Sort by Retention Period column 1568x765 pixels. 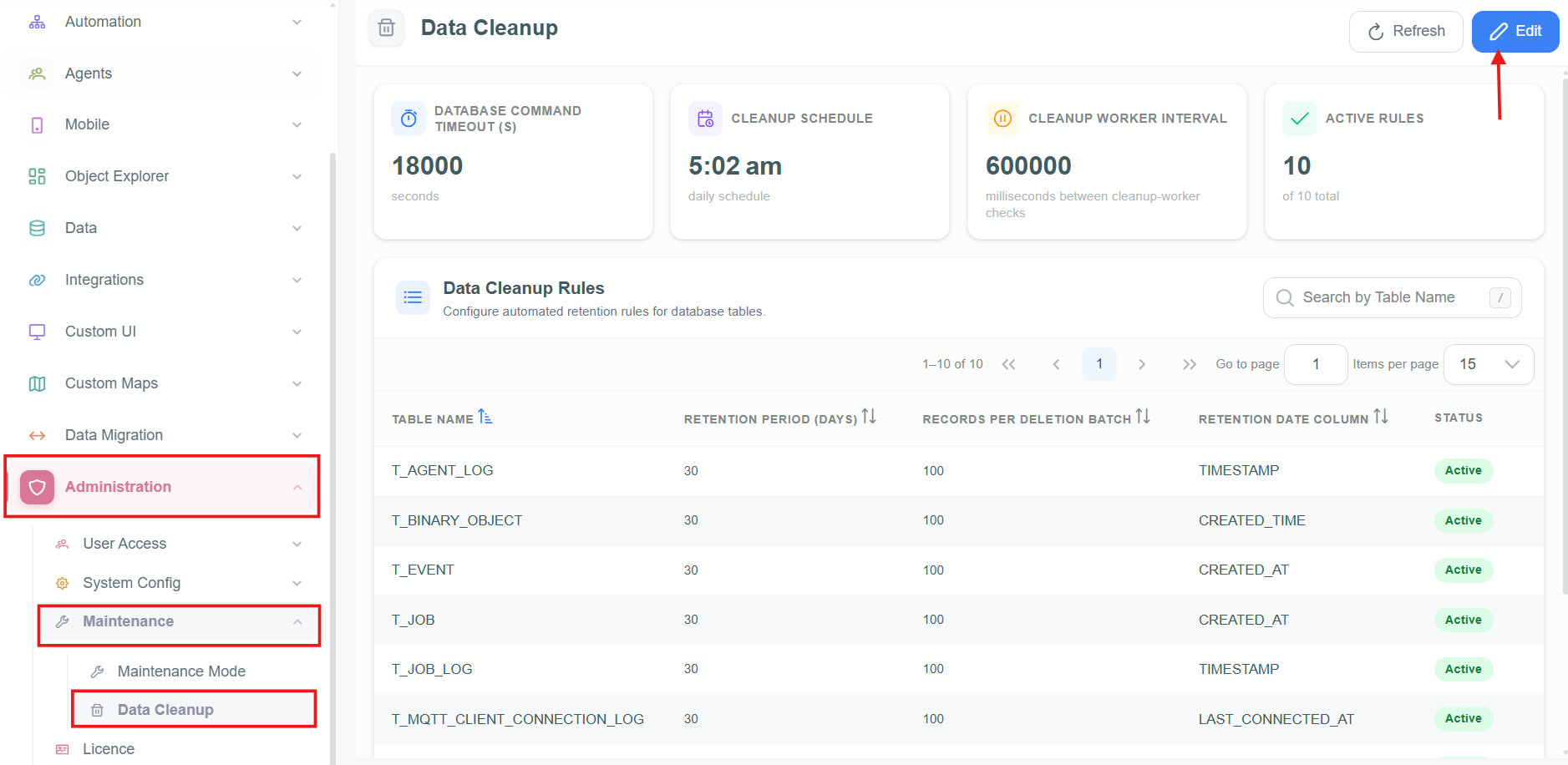coord(869,416)
